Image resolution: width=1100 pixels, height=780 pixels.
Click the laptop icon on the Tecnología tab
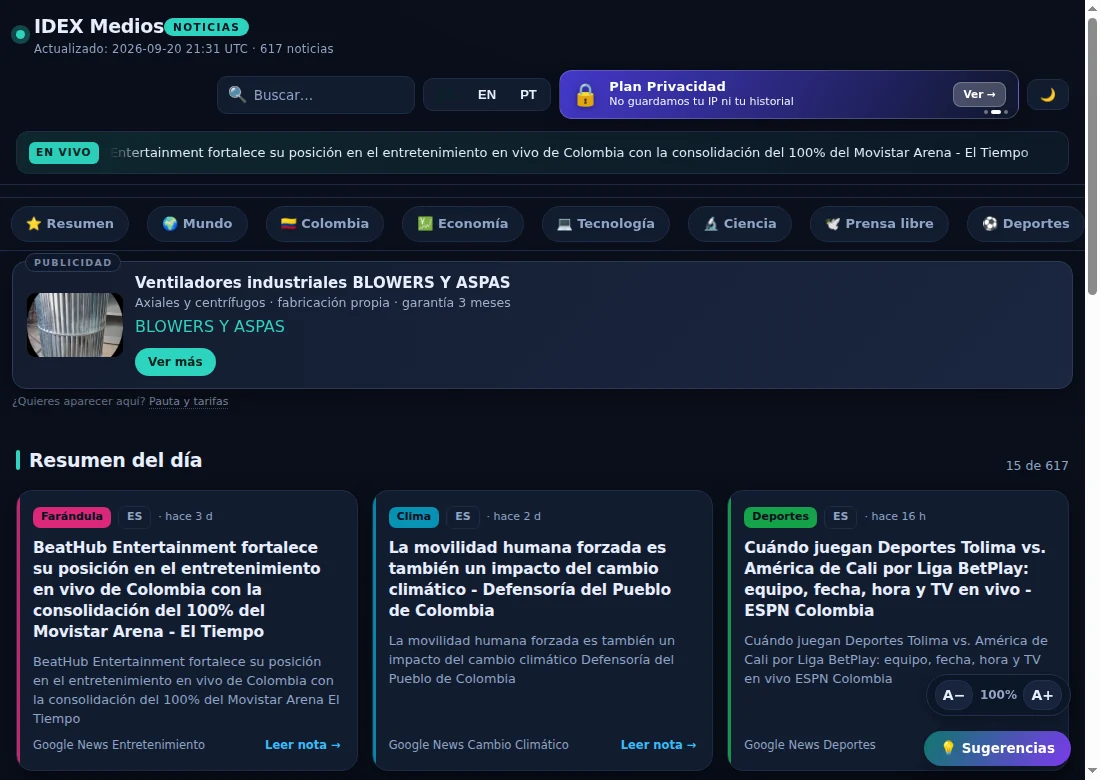(x=564, y=224)
